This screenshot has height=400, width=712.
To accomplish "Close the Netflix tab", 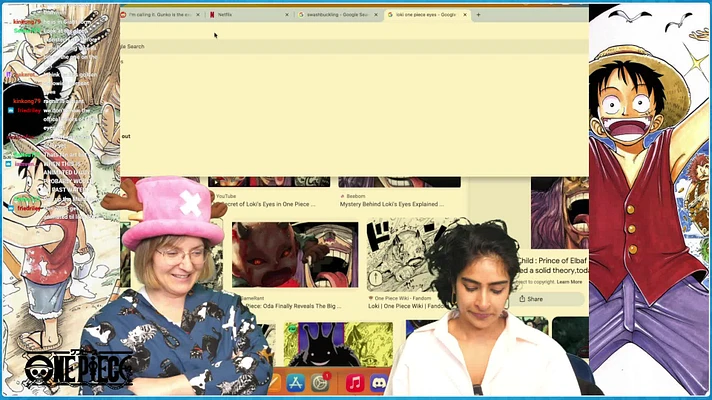I will [287, 15].
